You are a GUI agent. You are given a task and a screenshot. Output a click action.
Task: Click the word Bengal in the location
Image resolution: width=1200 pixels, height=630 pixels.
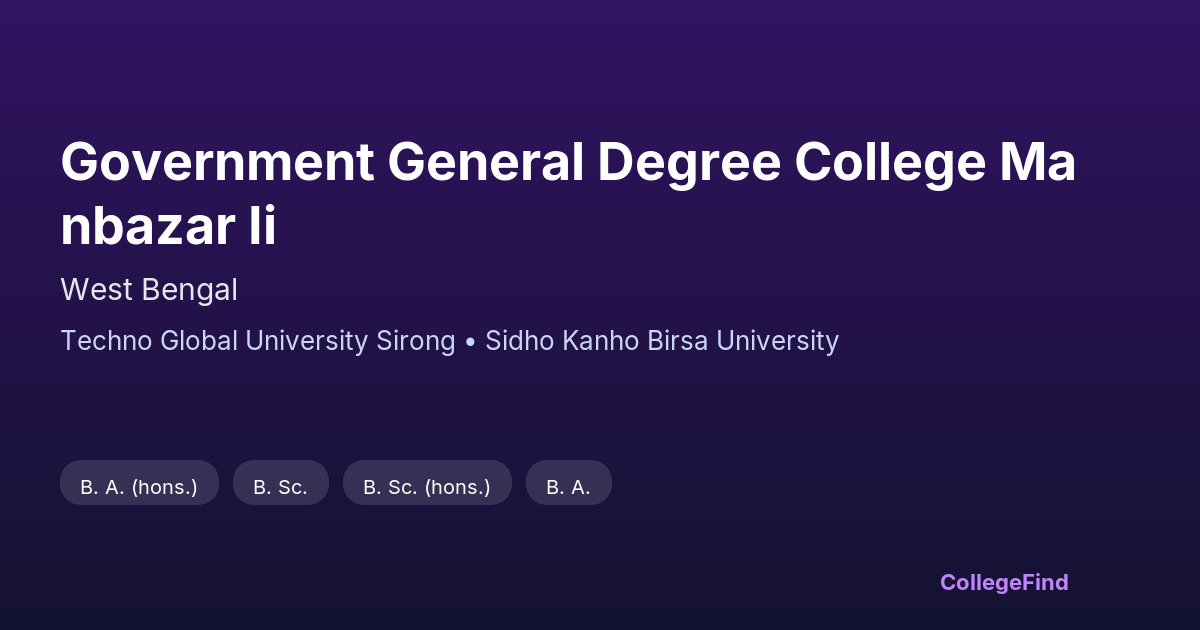click(189, 290)
